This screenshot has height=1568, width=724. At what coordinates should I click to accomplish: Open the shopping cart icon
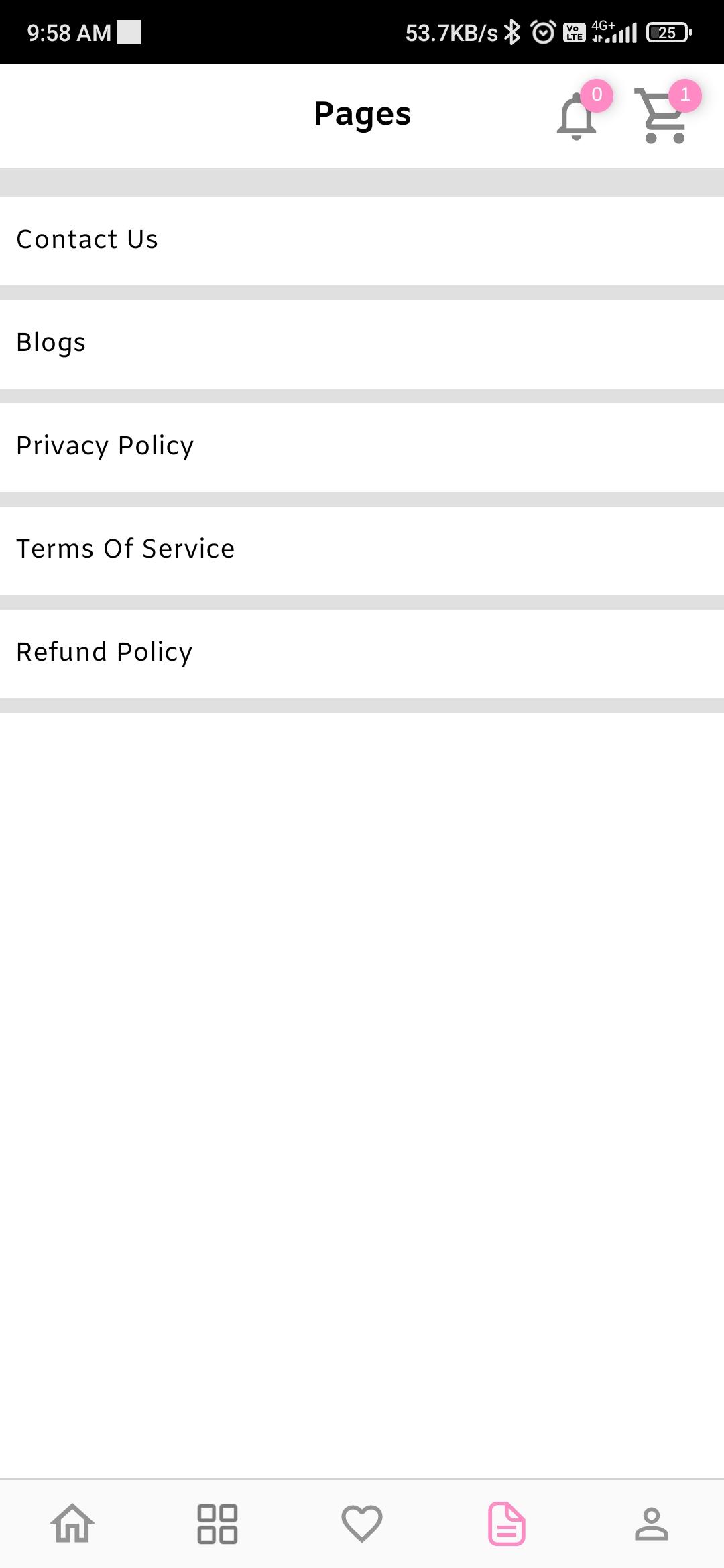click(662, 116)
